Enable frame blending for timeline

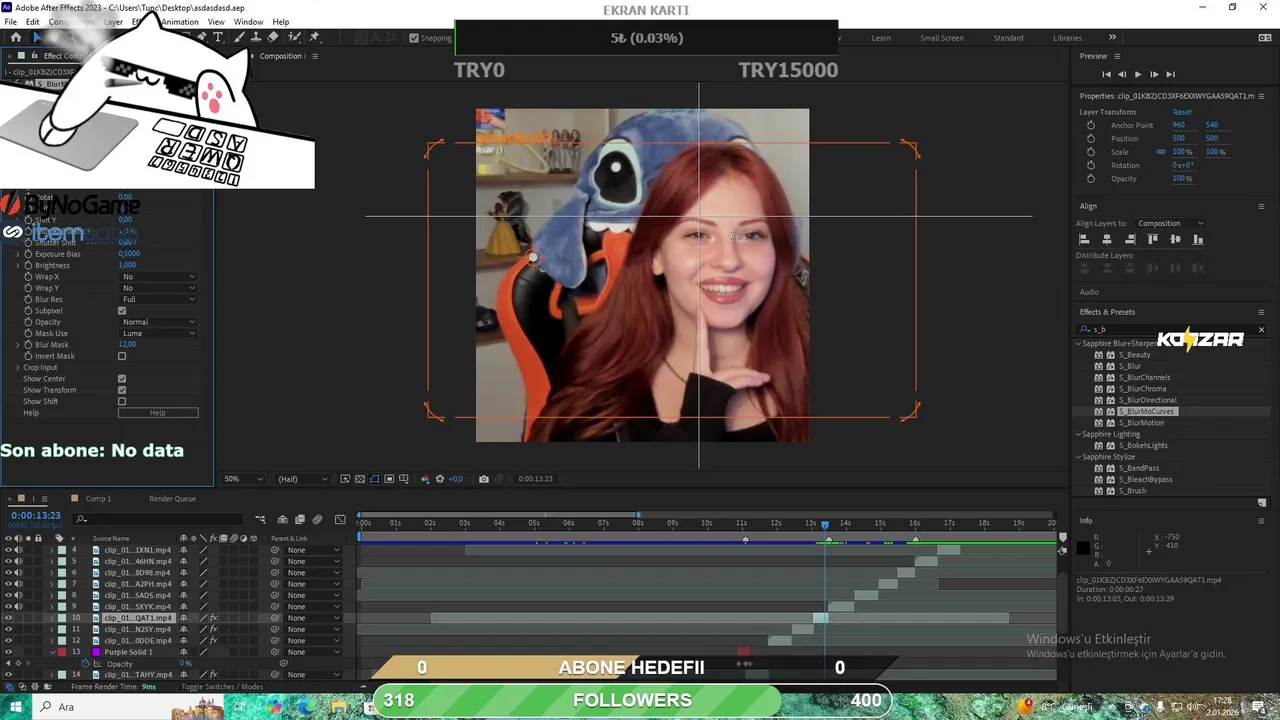300,519
